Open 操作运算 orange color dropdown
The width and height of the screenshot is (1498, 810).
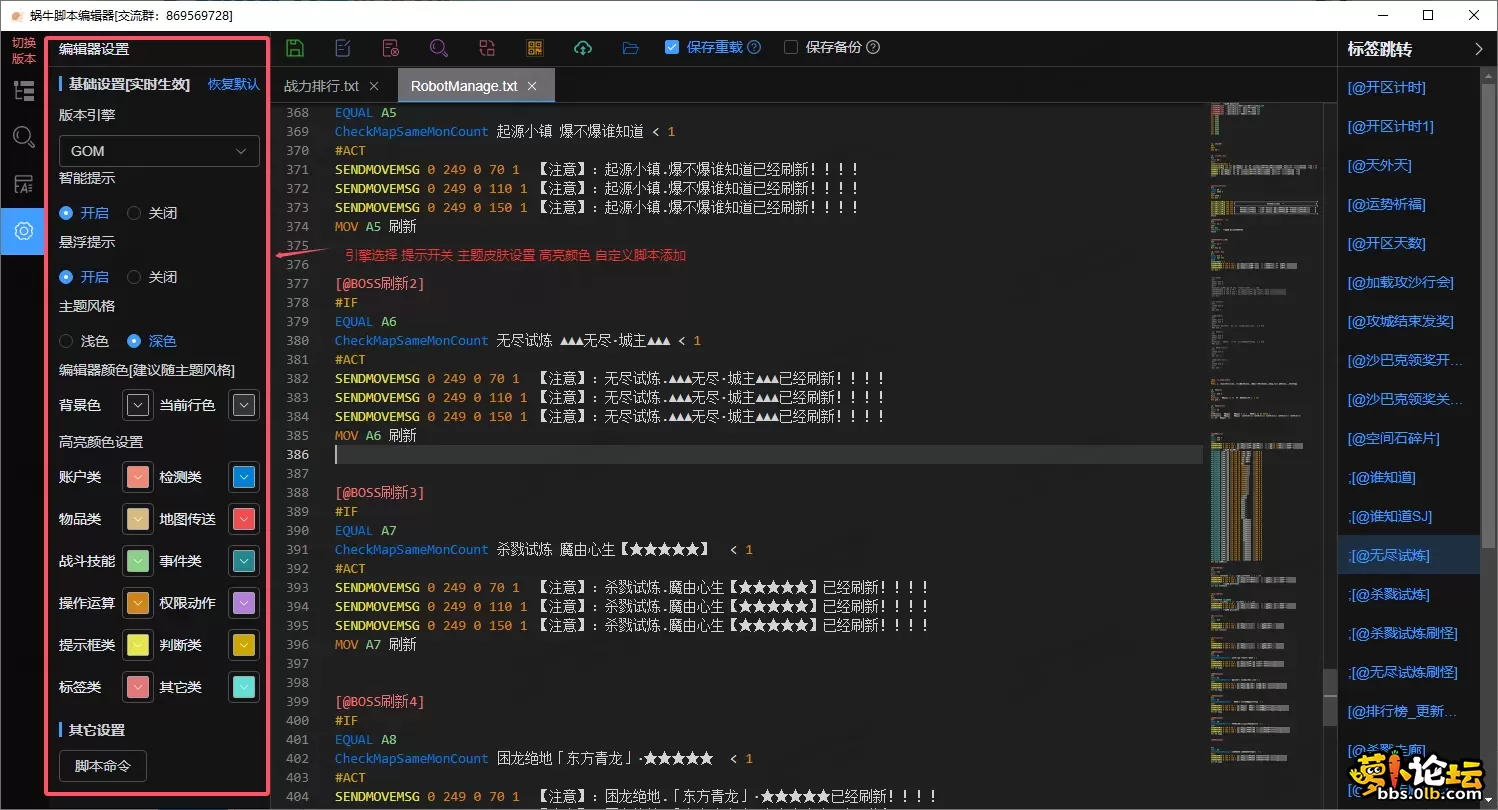click(x=137, y=603)
